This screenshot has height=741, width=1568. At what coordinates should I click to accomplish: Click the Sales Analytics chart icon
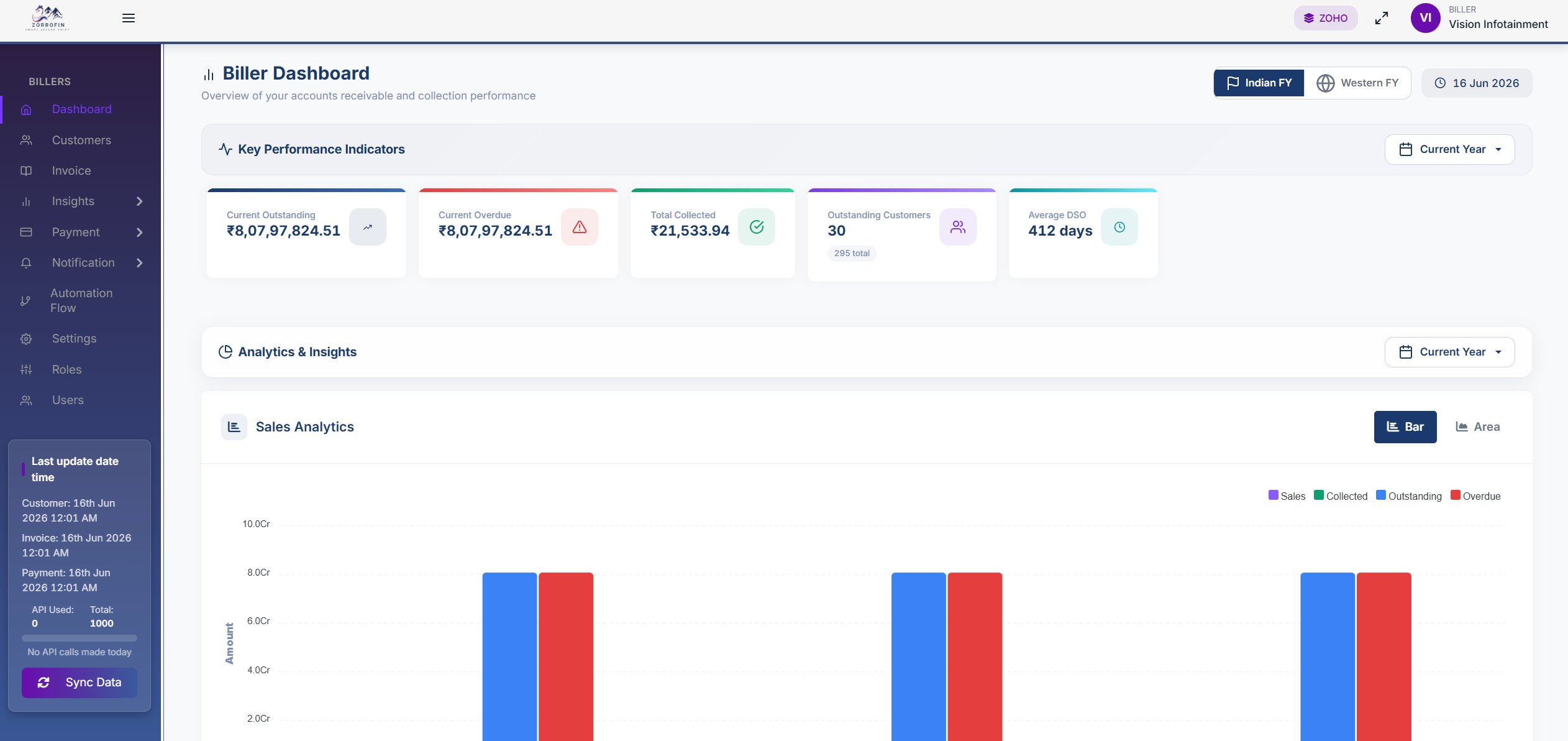[x=234, y=427]
